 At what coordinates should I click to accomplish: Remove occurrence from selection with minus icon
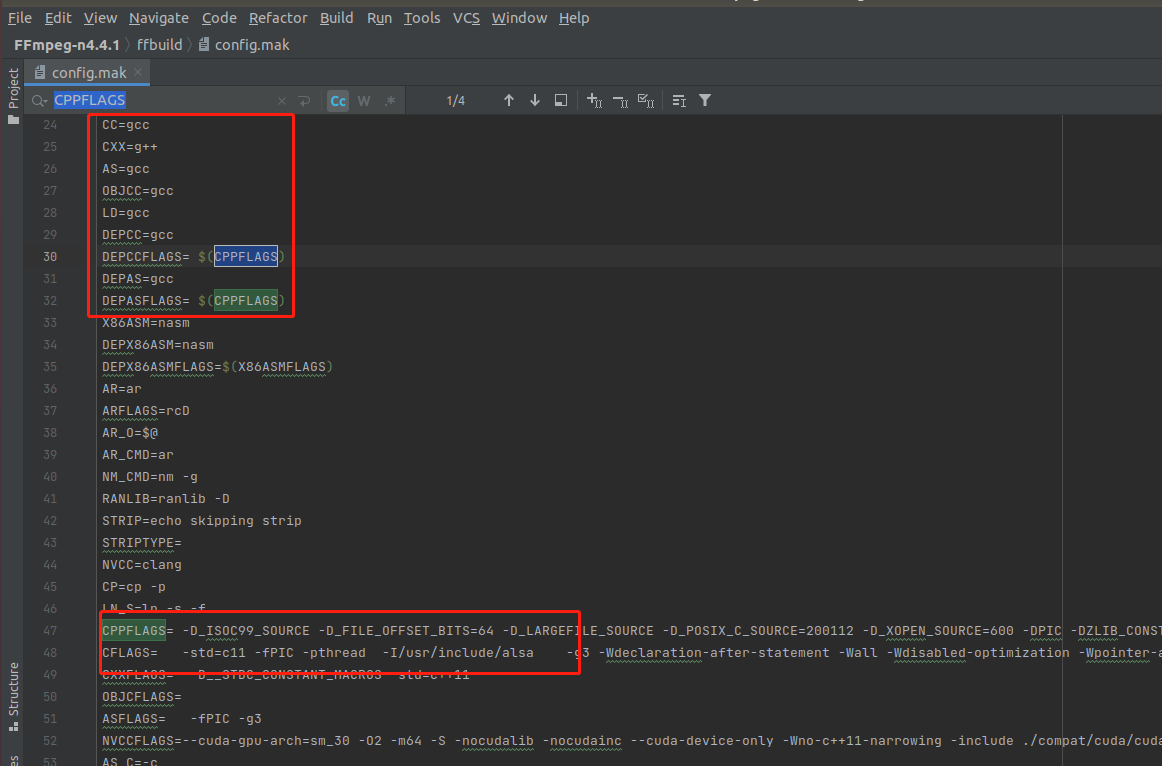click(x=620, y=100)
